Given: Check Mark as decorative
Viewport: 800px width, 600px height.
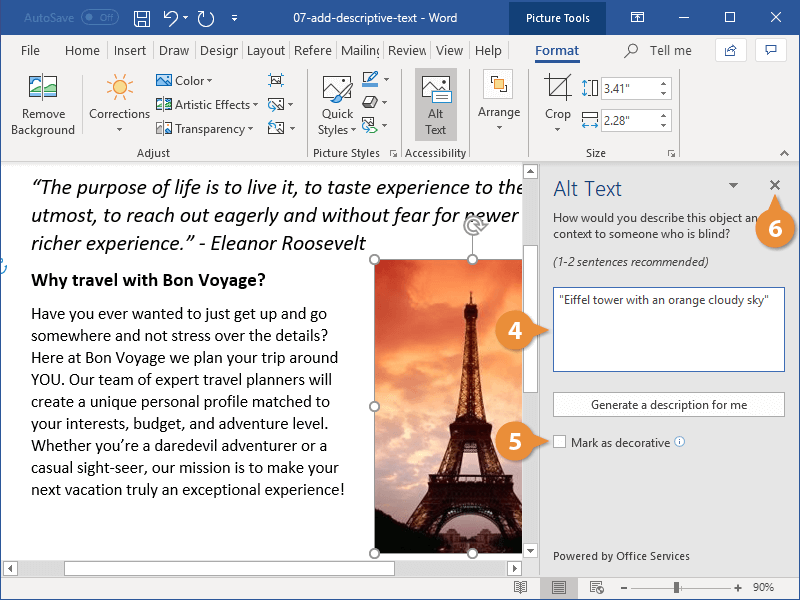Looking at the screenshot, I should coord(560,442).
